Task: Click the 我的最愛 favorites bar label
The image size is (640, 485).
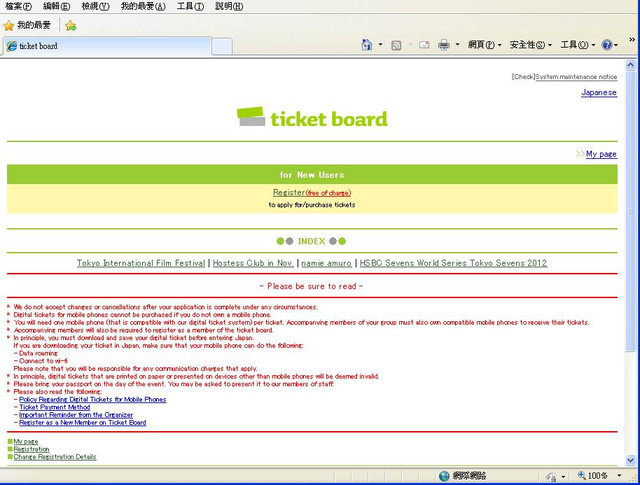Action: (x=33, y=25)
